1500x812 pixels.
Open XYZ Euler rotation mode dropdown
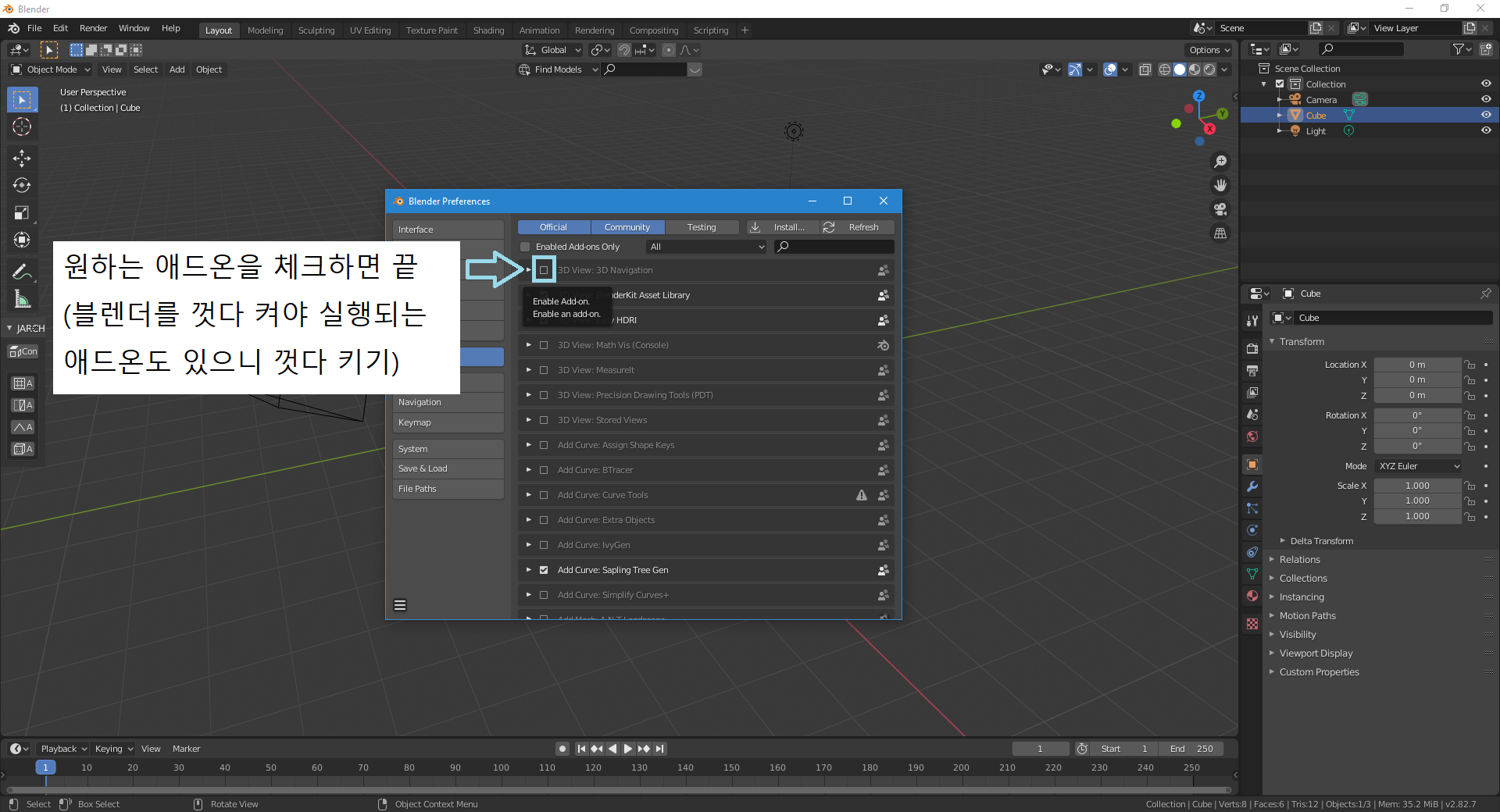[x=1418, y=466]
